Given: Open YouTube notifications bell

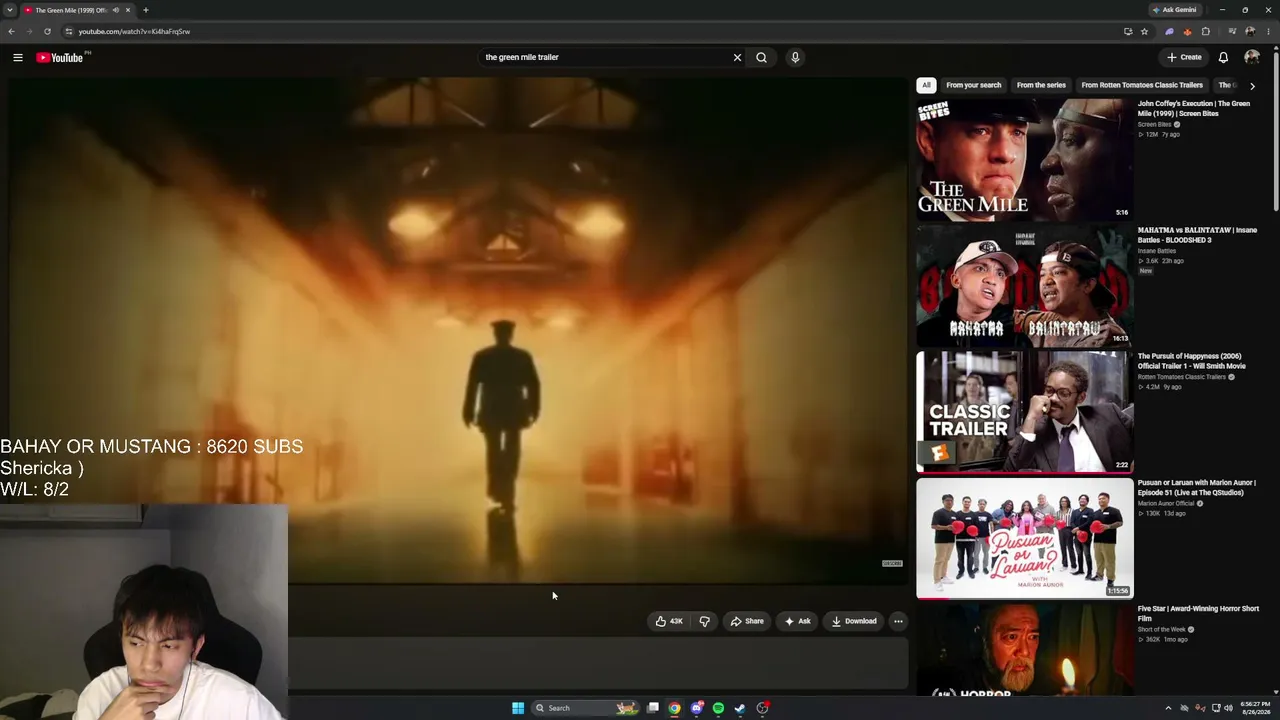Looking at the screenshot, I should 1223,57.
